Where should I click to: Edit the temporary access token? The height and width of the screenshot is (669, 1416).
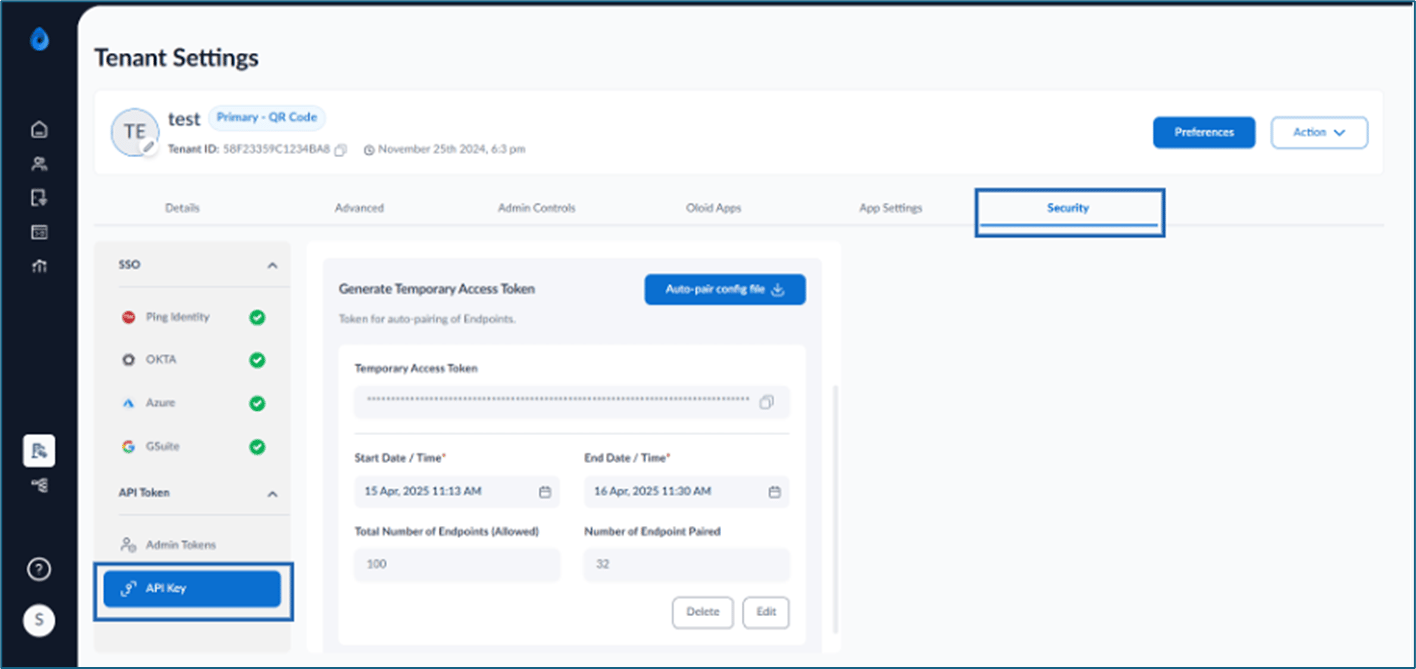766,612
